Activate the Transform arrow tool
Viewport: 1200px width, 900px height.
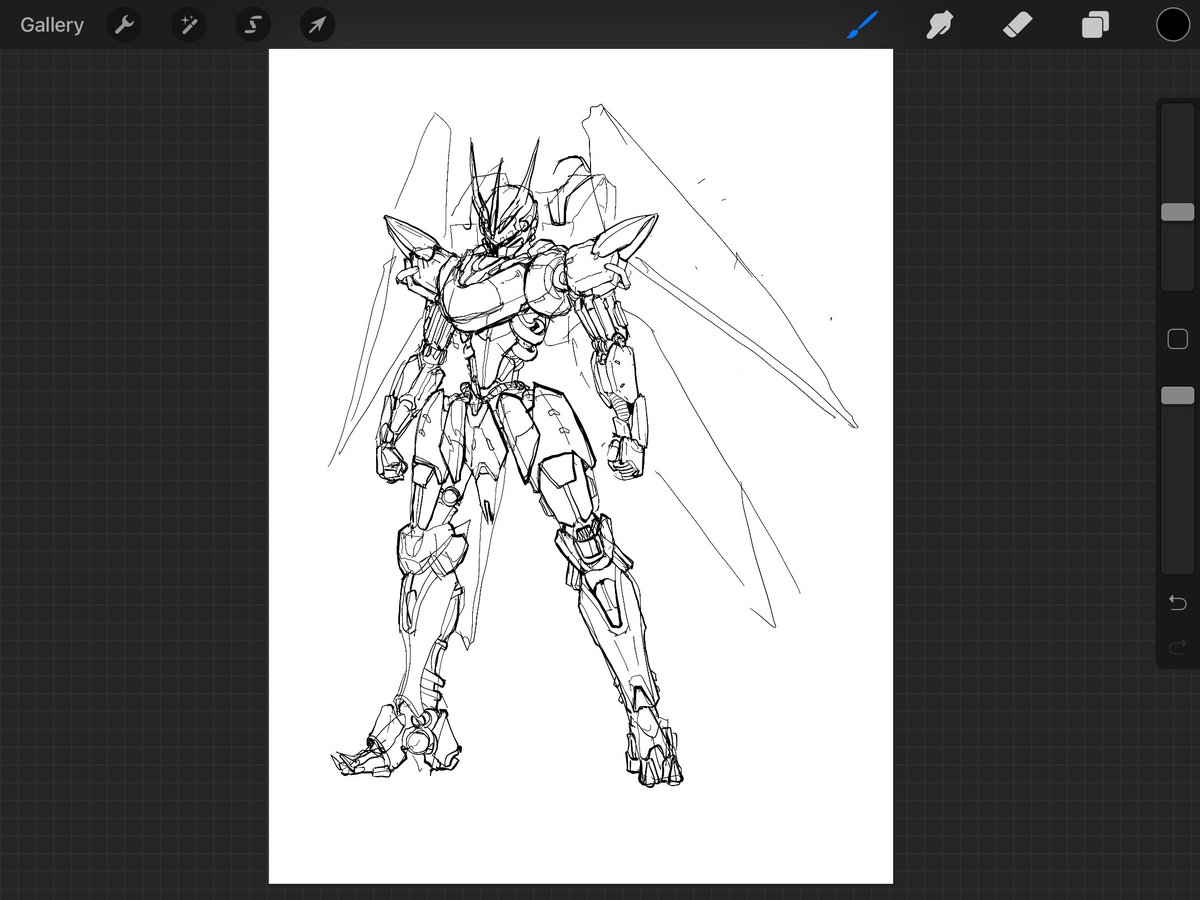[317, 25]
